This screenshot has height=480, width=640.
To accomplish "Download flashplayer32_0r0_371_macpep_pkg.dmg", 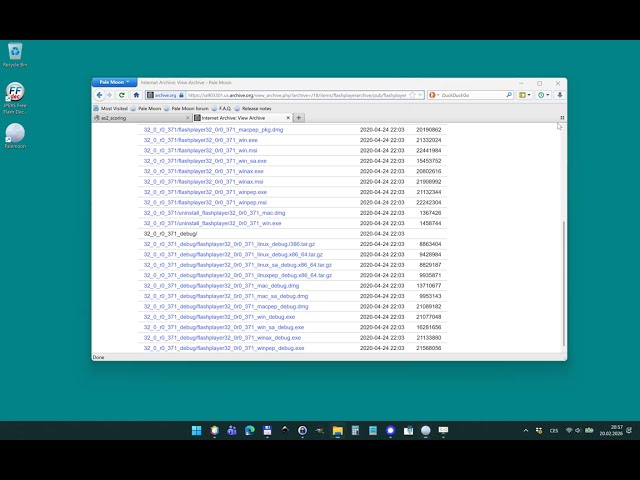I will [213, 130].
